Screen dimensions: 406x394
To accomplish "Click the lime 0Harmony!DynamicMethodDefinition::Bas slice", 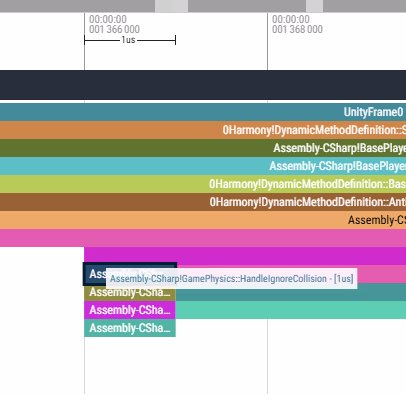I will click(x=203, y=184).
